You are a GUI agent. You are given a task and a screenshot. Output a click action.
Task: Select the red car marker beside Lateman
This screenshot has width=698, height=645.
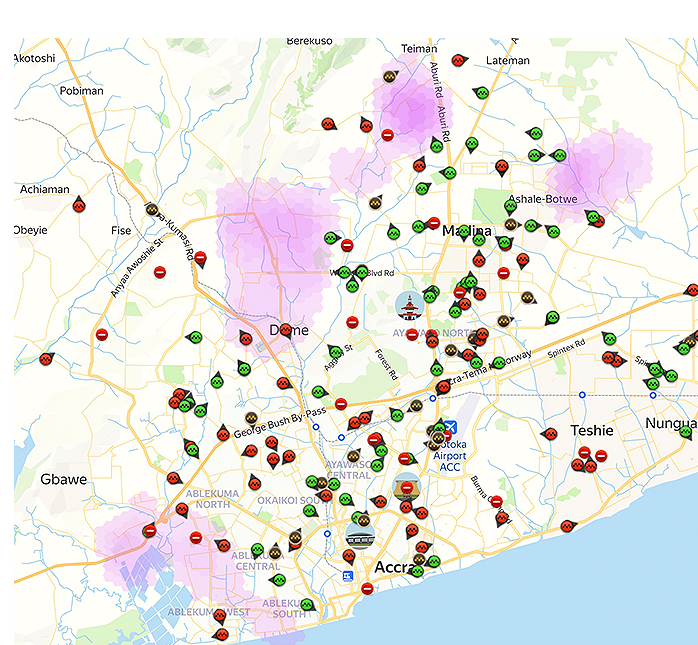coord(457,61)
